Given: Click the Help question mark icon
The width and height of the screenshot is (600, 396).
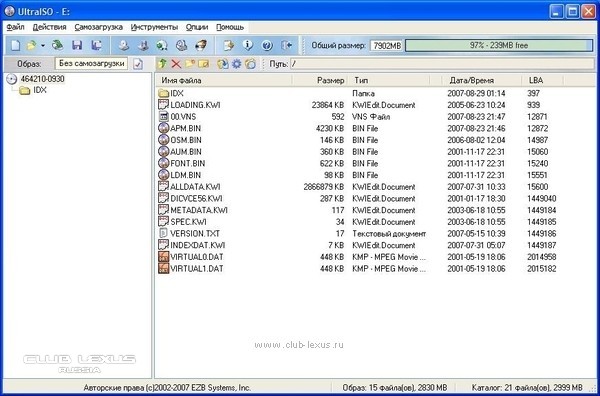Looking at the screenshot, I should pyautogui.click(x=267, y=46).
